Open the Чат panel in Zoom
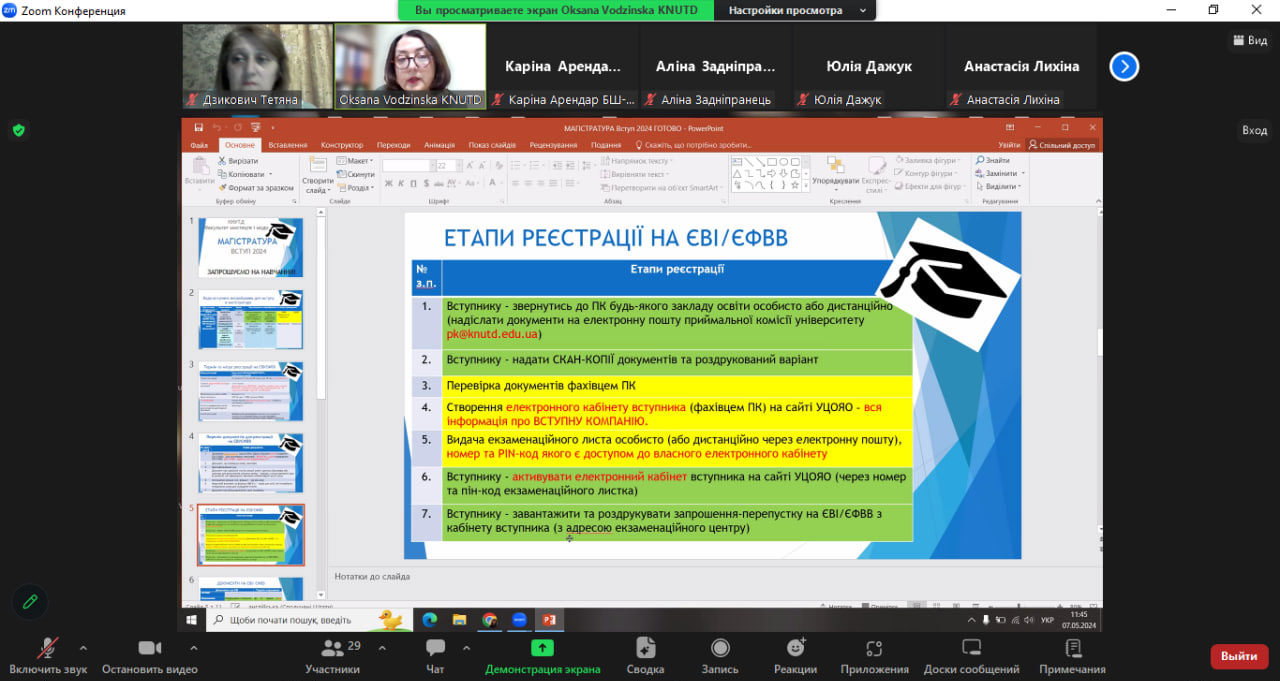Screen dimensions: 1280x681 coord(435,656)
